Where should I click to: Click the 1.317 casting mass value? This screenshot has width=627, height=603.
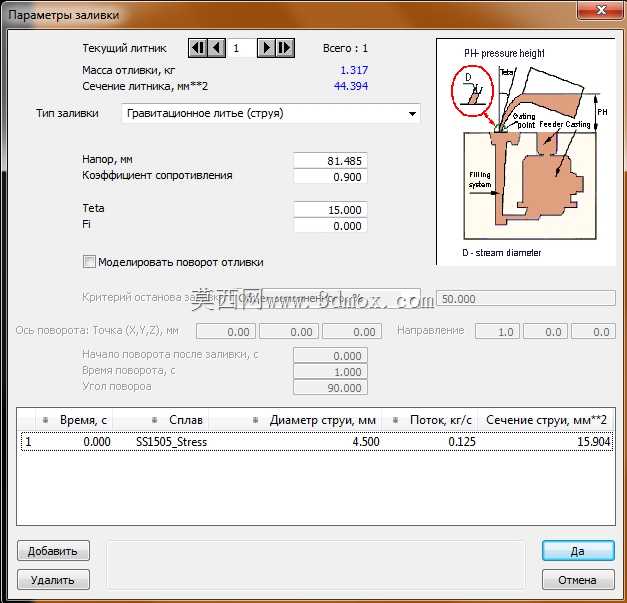point(354,70)
